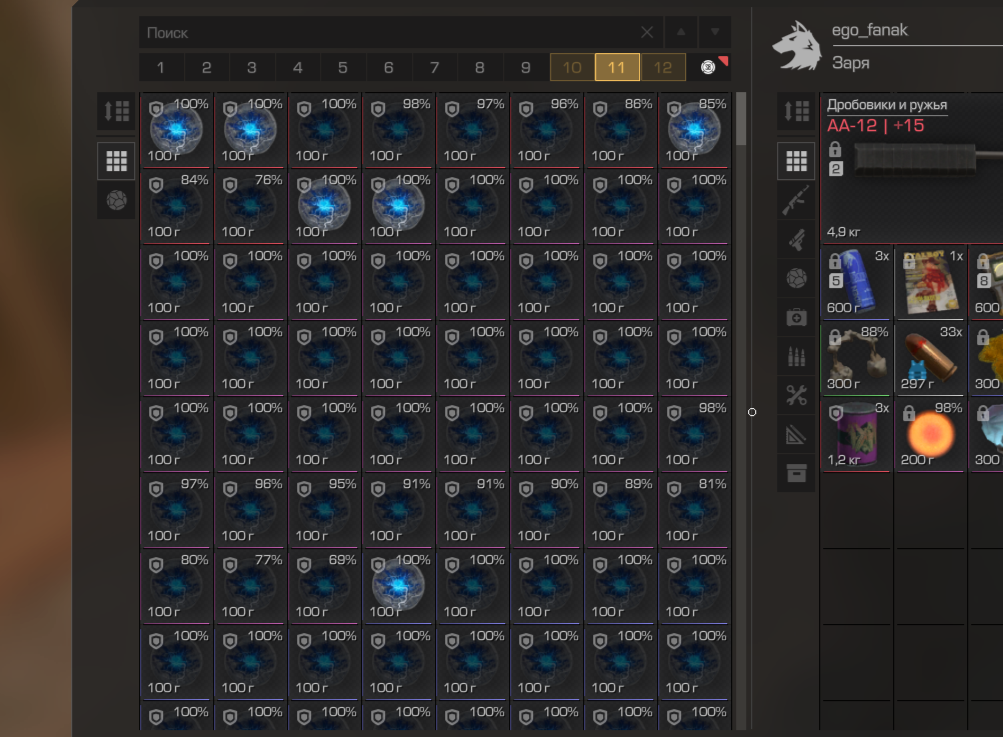Select stash tab 7
1003x737 pixels.
click(x=434, y=67)
